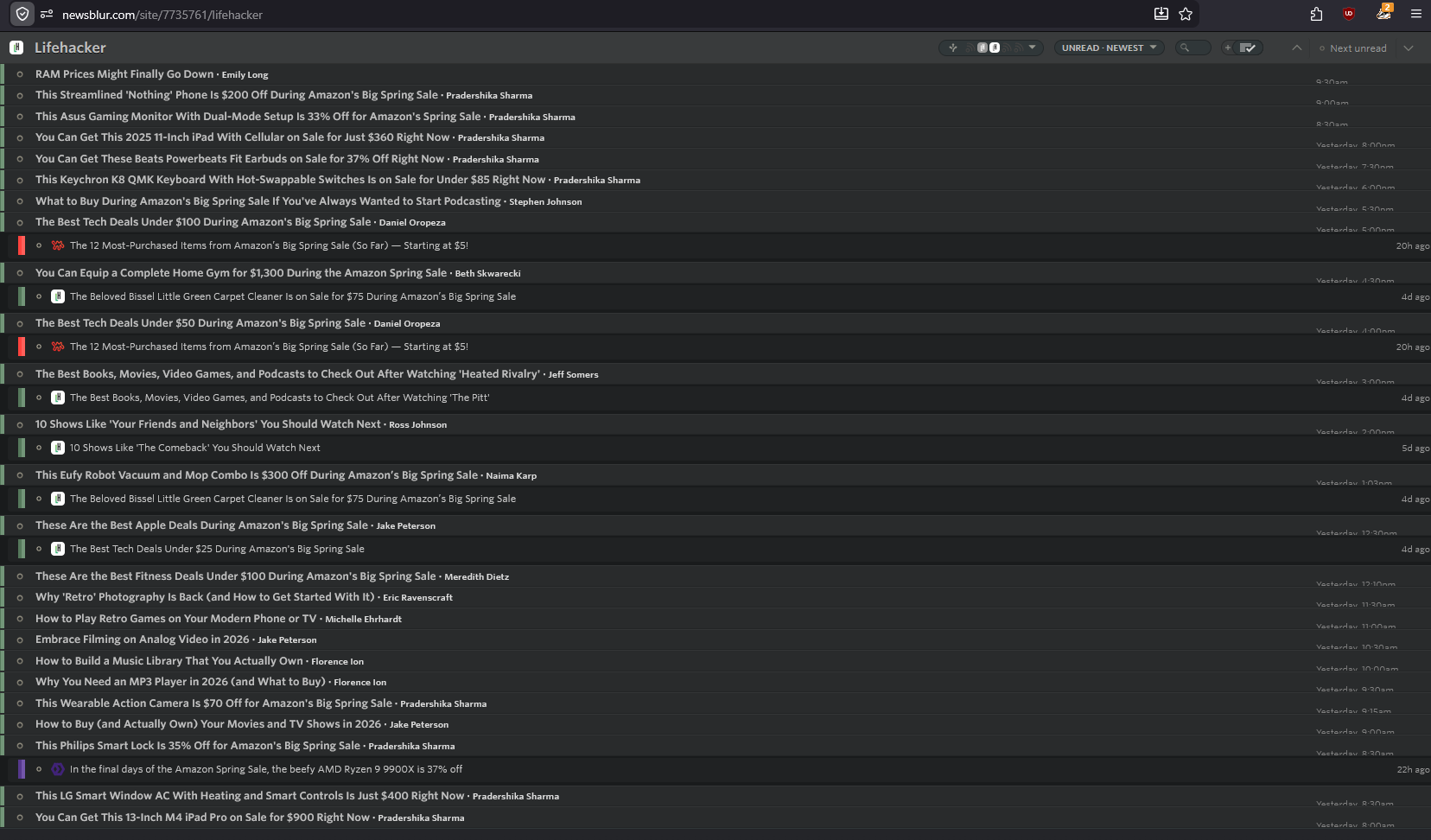Open the uBlock Origin extension icon
Viewport: 1431px width, 840px height.
[x=1348, y=14]
